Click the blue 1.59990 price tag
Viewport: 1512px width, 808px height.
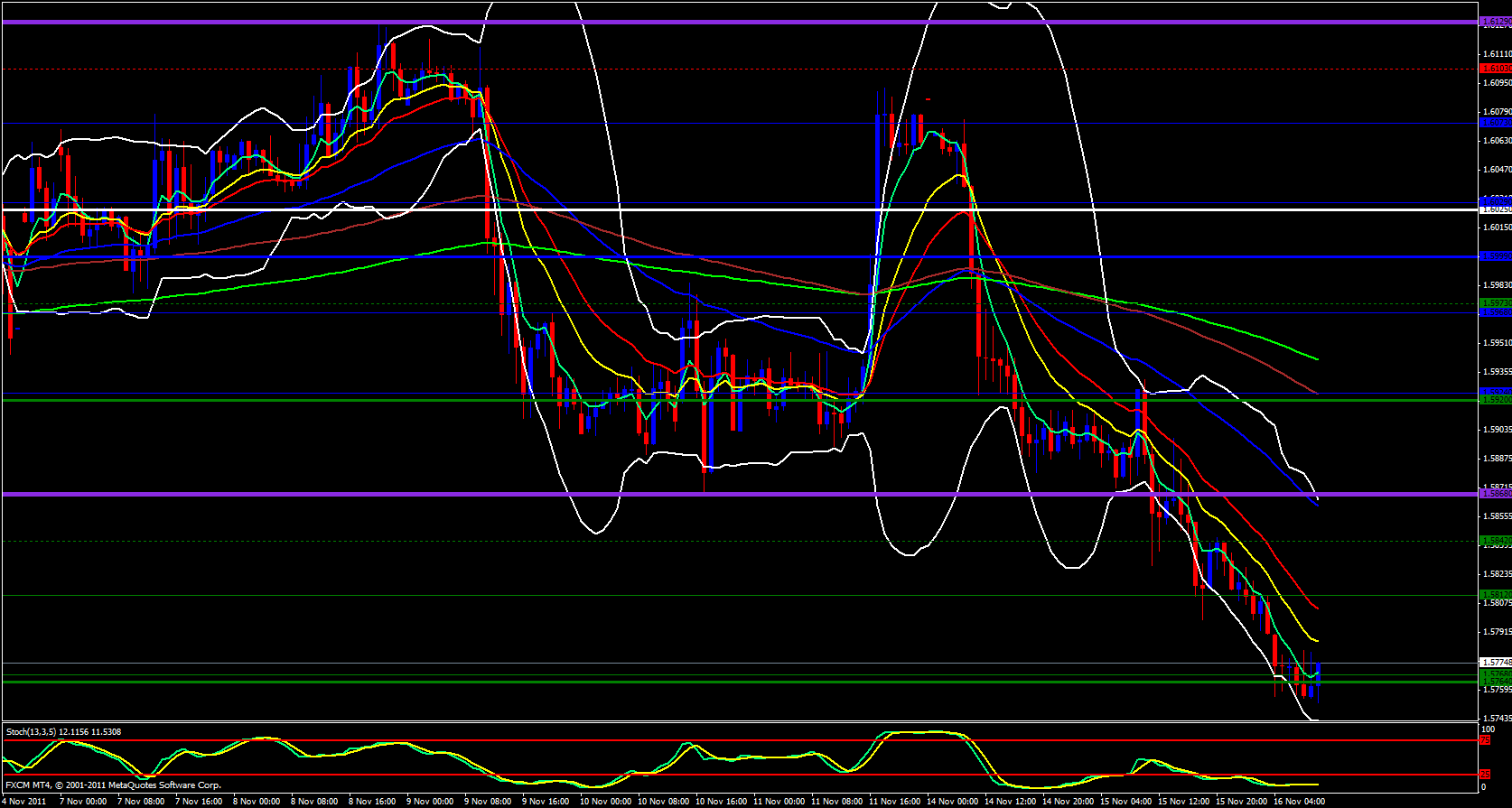tap(1495, 256)
